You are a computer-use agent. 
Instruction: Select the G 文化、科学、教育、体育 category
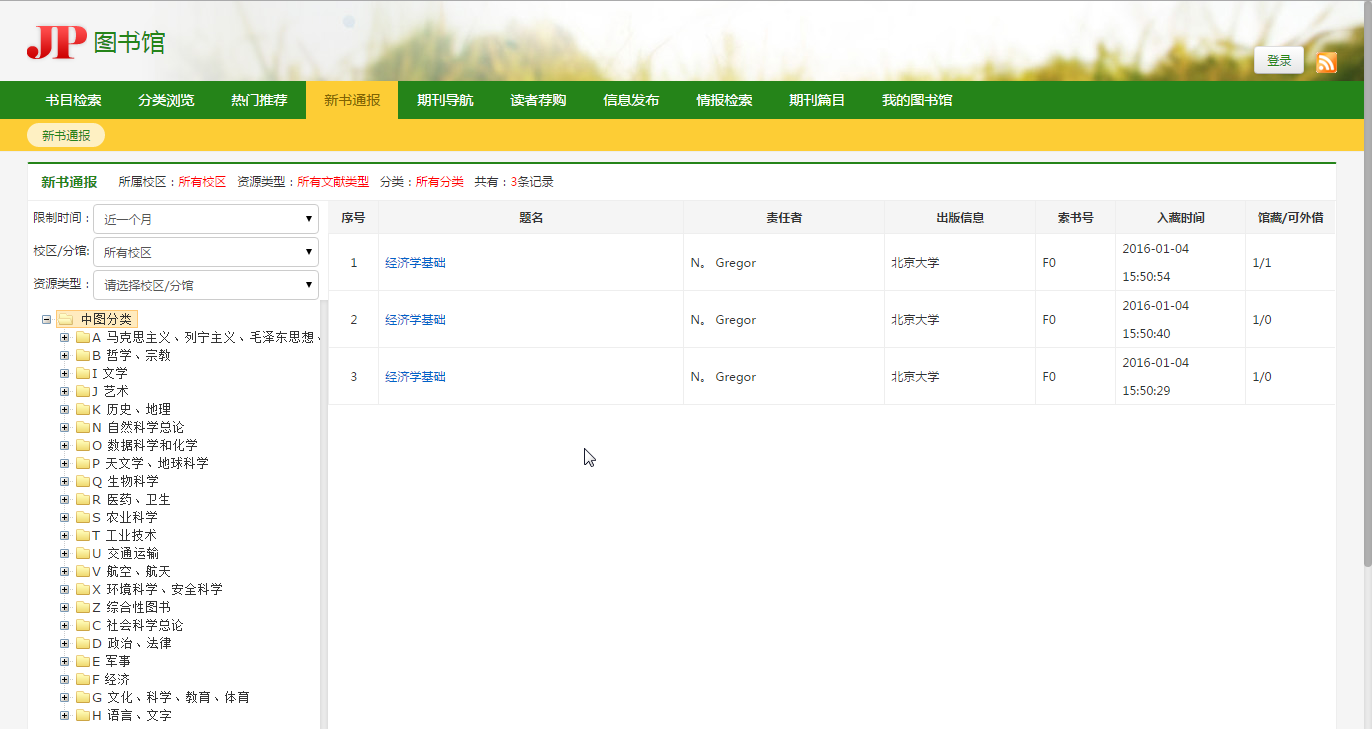click(x=170, y=697)
